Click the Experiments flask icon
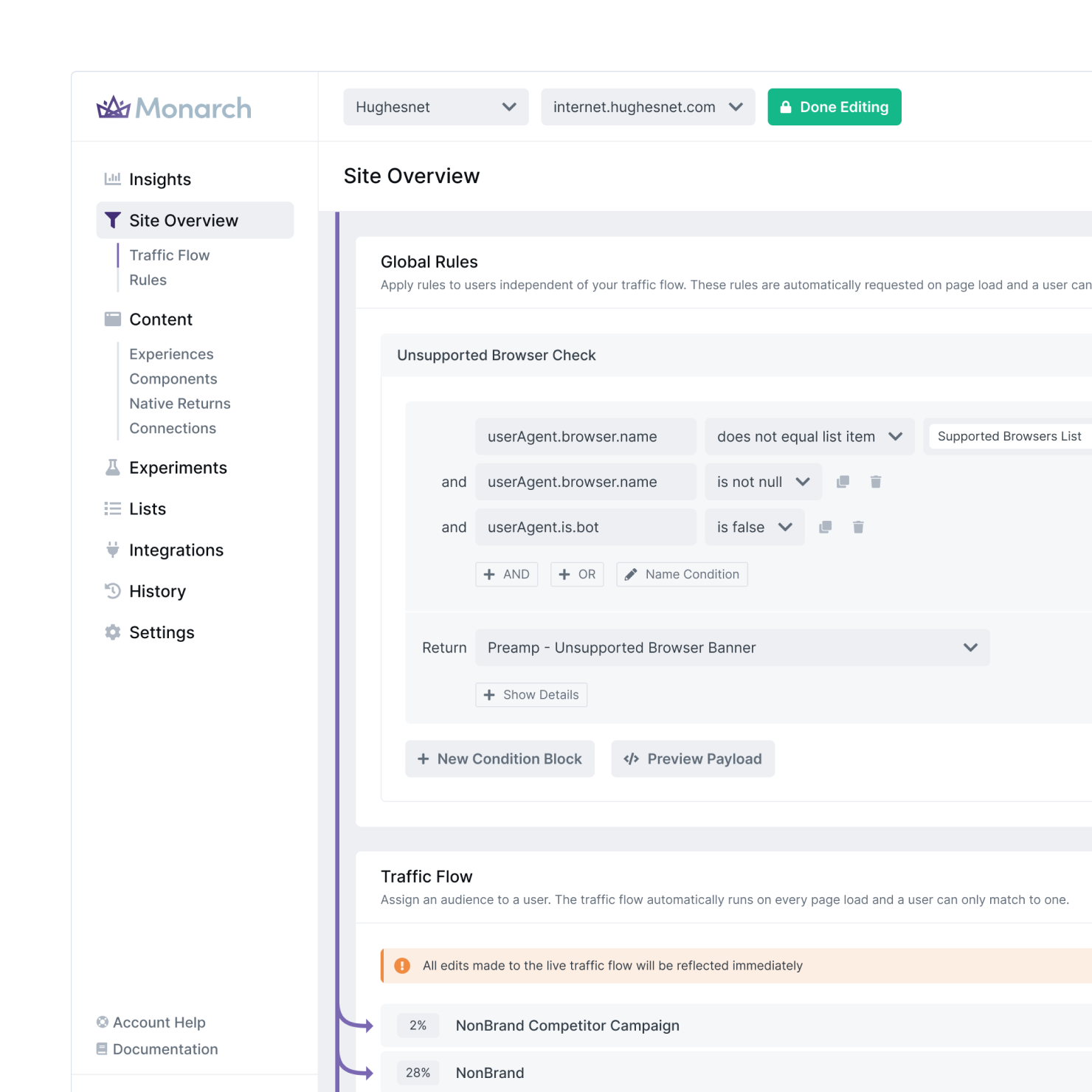 pyautogui.click(x=112, y=468)
